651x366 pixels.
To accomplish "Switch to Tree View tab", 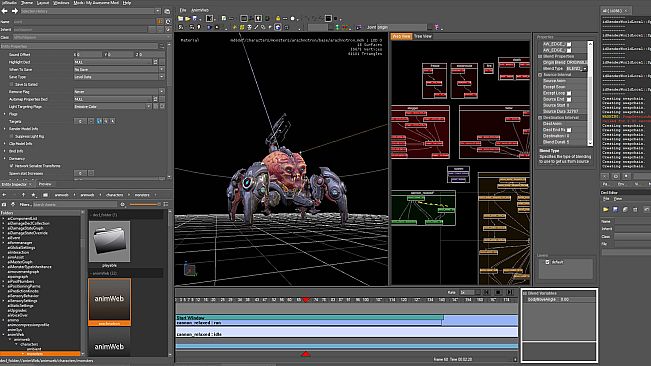I will pos(423,37).
